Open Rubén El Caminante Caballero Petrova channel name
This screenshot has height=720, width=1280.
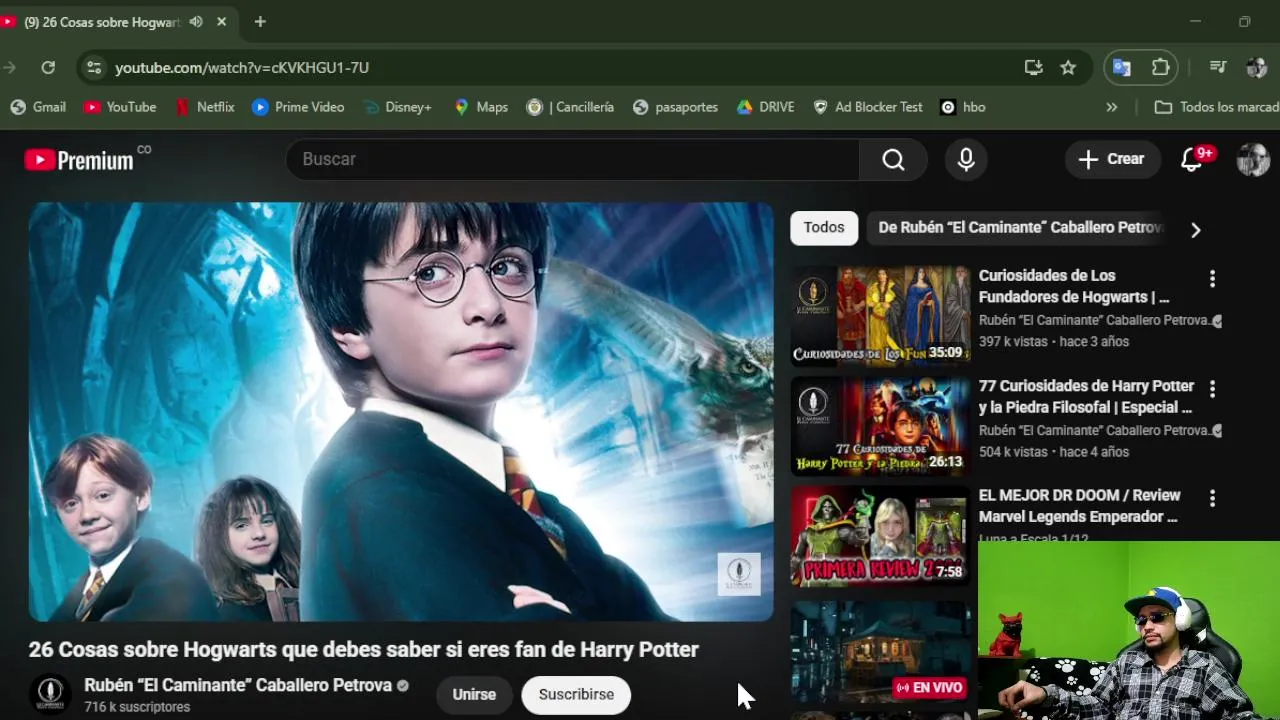tap(238, 685)
